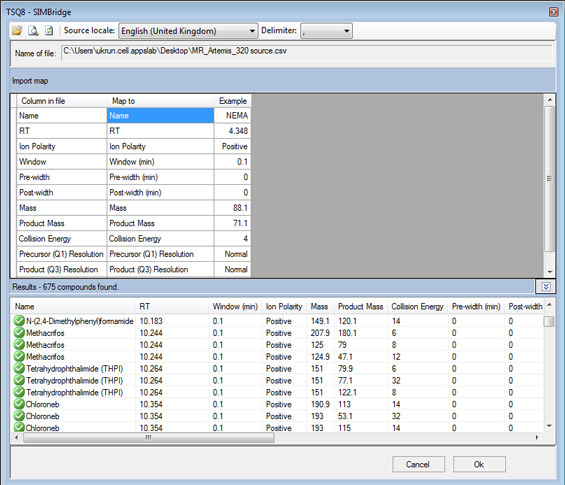Select the Window (min) mapping cell
This screenshot has width=565, height=485.
point(160,162)
